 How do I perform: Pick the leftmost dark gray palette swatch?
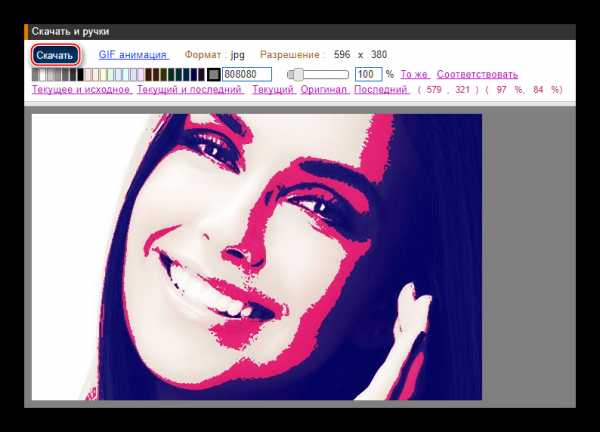[36, 74]
